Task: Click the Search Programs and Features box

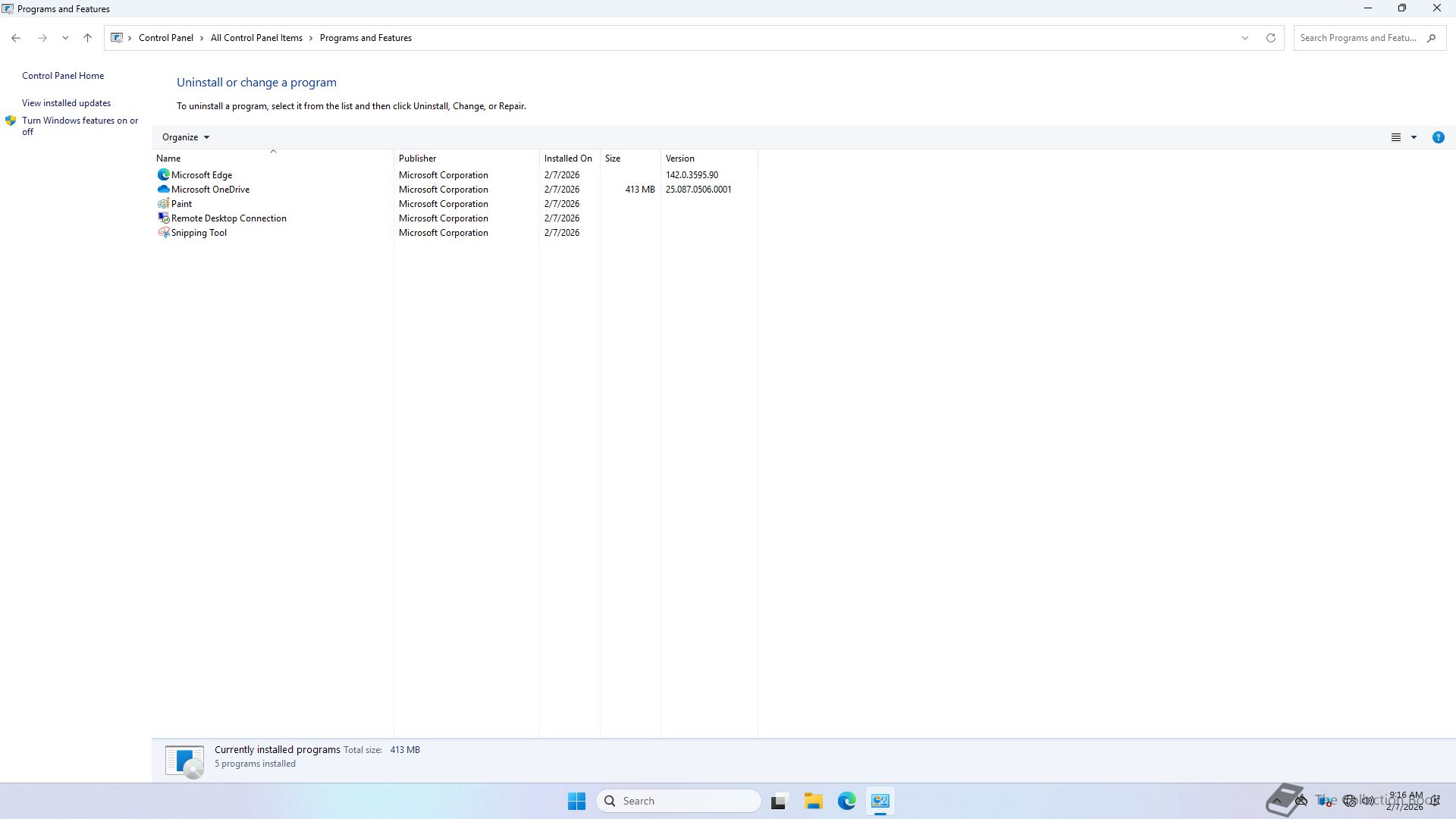Action: click(1357, 38)
